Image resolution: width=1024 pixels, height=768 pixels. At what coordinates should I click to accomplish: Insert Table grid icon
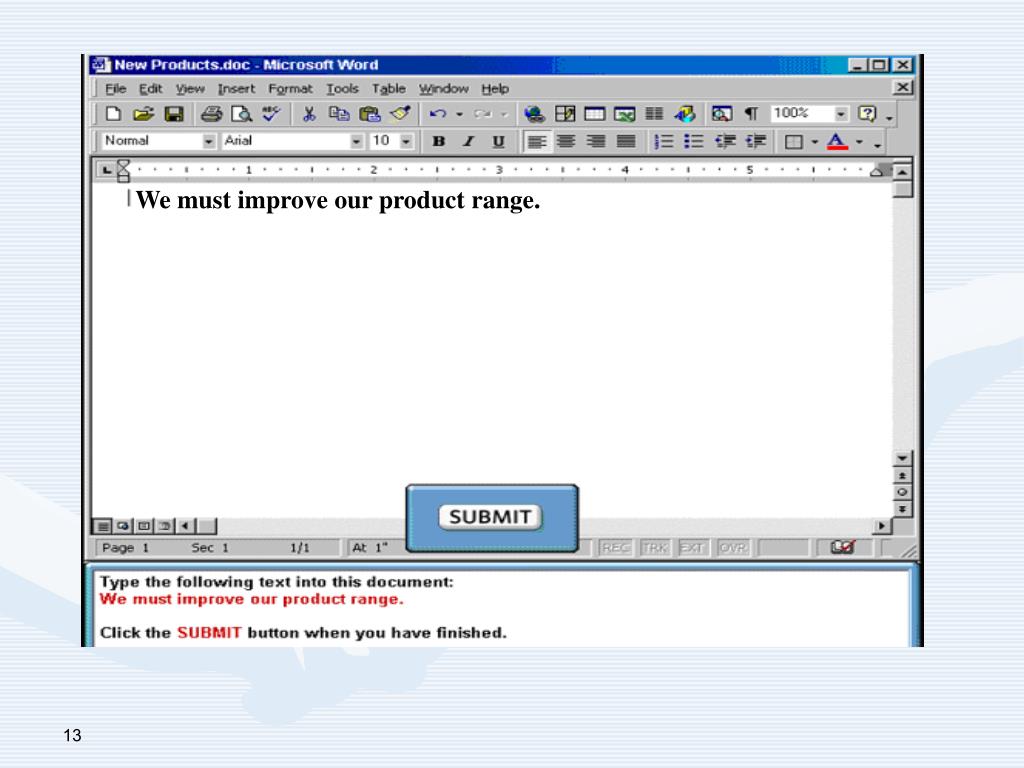click(x=594, y=114)
